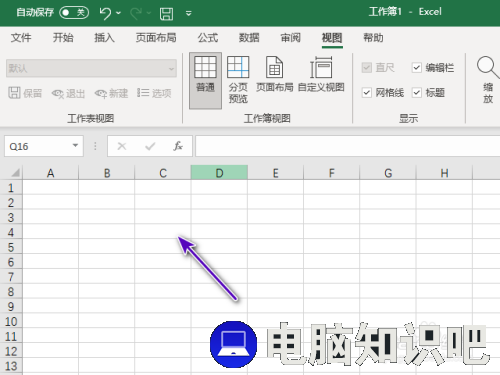
Task: Select column A header
Action: click(50, 173)
